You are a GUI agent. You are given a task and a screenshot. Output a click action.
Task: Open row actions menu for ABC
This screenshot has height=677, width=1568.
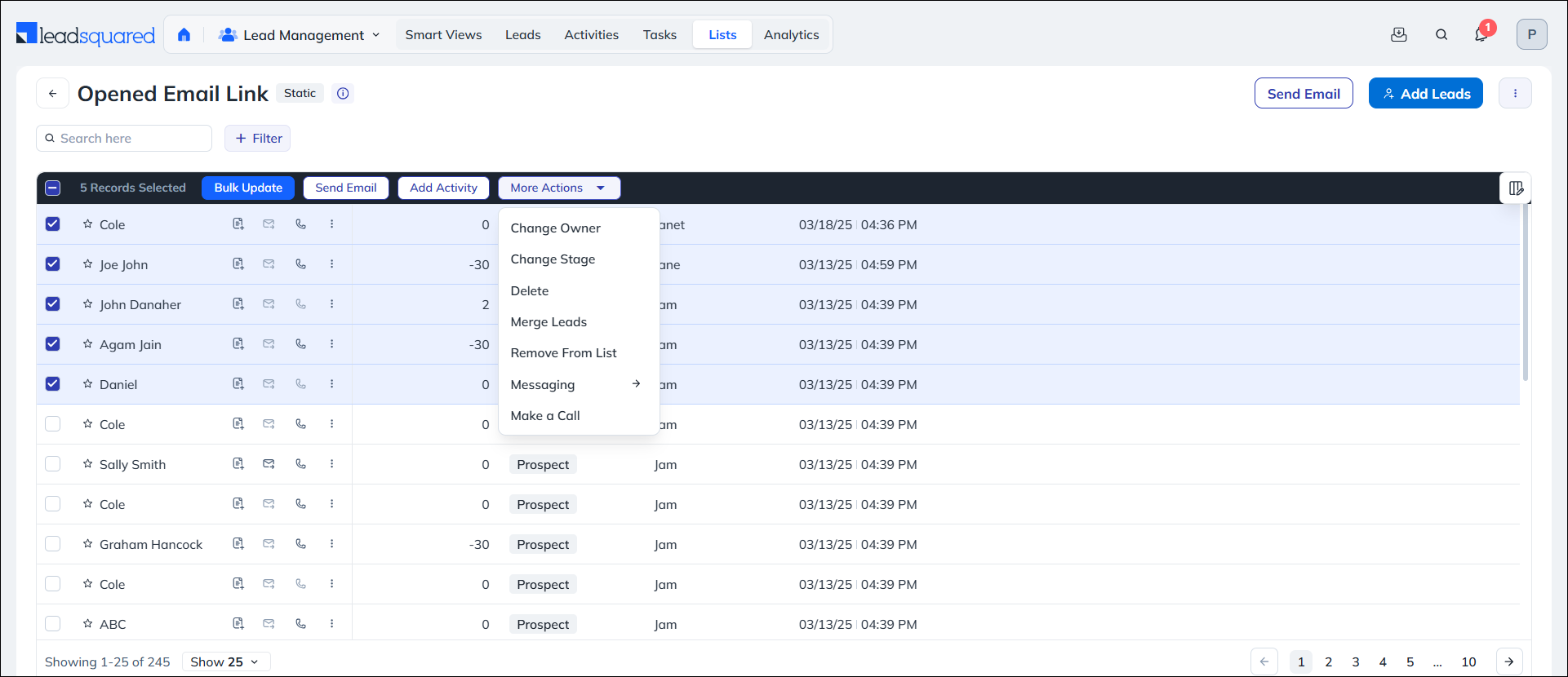332,624
